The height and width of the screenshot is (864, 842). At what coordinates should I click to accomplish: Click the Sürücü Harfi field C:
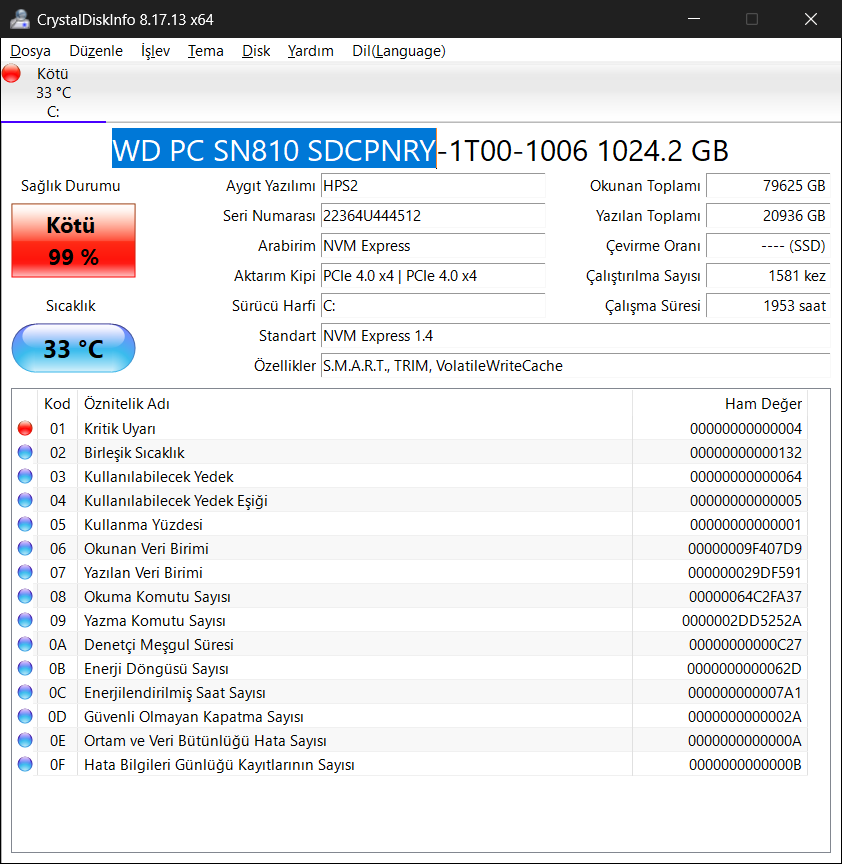[x=433, y=306]
